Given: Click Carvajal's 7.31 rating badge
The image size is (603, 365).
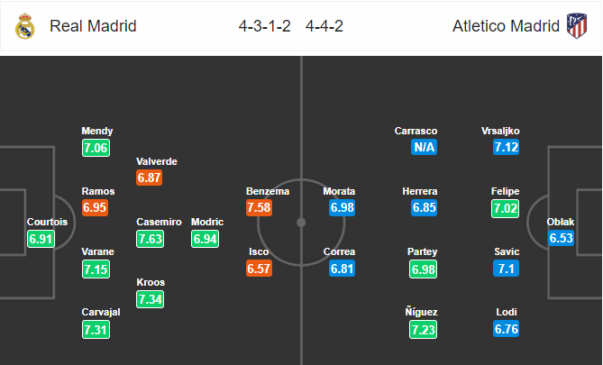Looking at the screenshot, I should [x=96, y=330].
